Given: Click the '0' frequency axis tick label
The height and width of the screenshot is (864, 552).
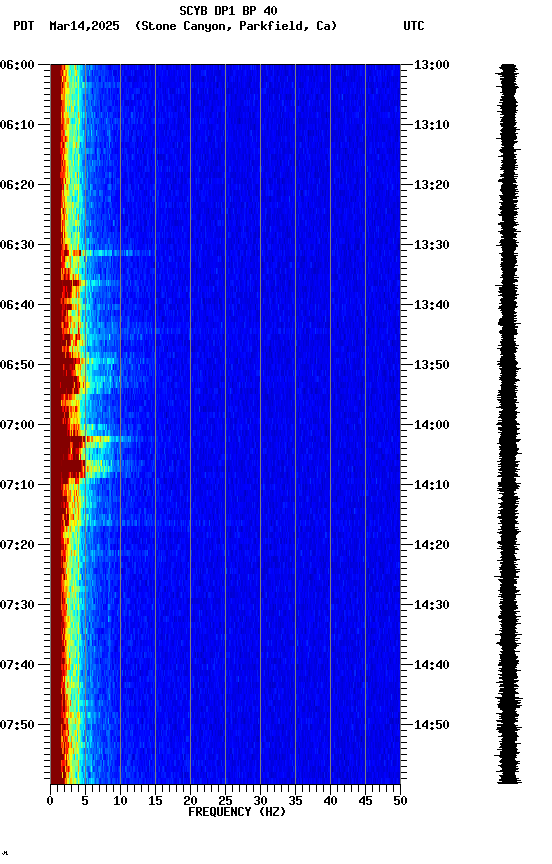Looking at the screenshot, I should tap(50, 801).
